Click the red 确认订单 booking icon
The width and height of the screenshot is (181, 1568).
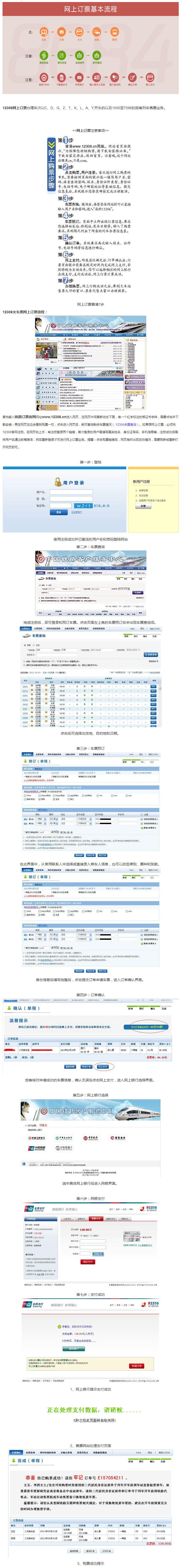point(132,78)
